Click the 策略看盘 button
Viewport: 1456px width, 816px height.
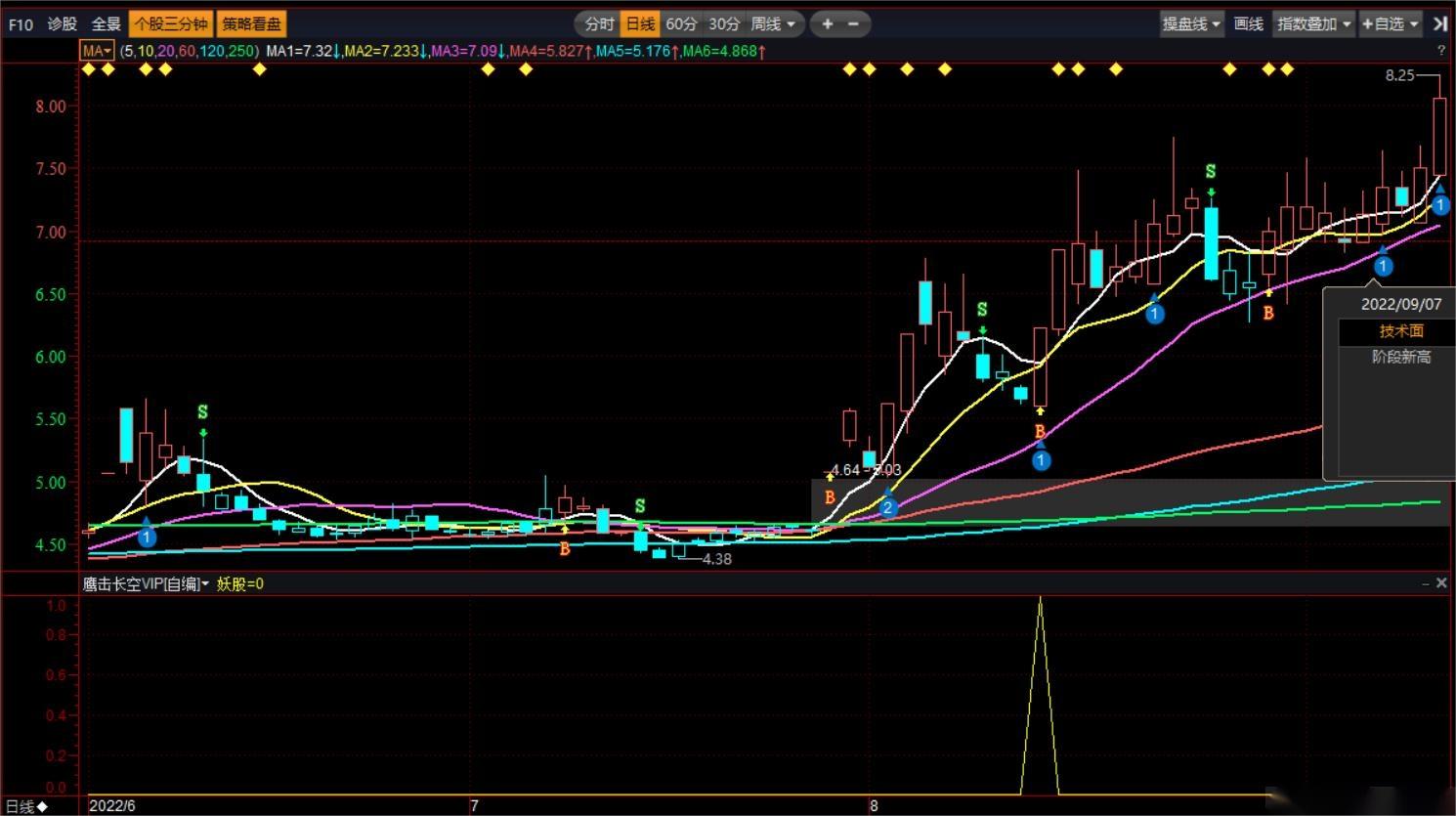click(x=251, y=24)
